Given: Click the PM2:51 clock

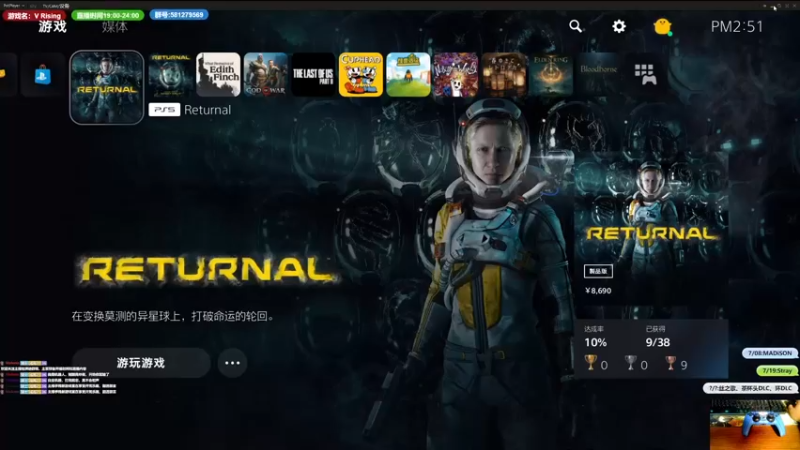Looking at the screenshot, I should pos(737,27).
